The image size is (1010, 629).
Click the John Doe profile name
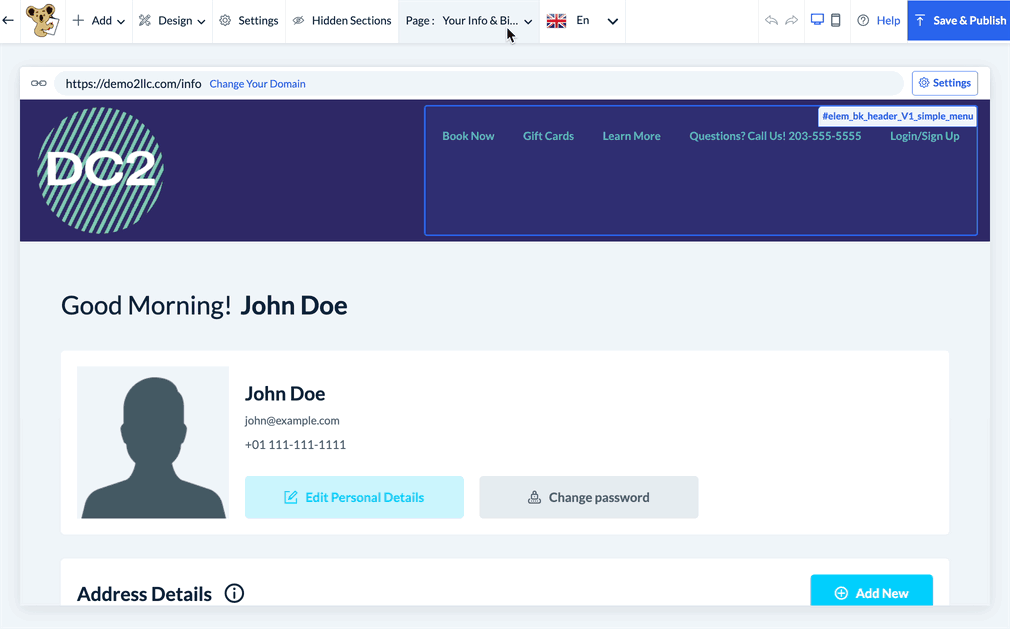click(285, 393)
